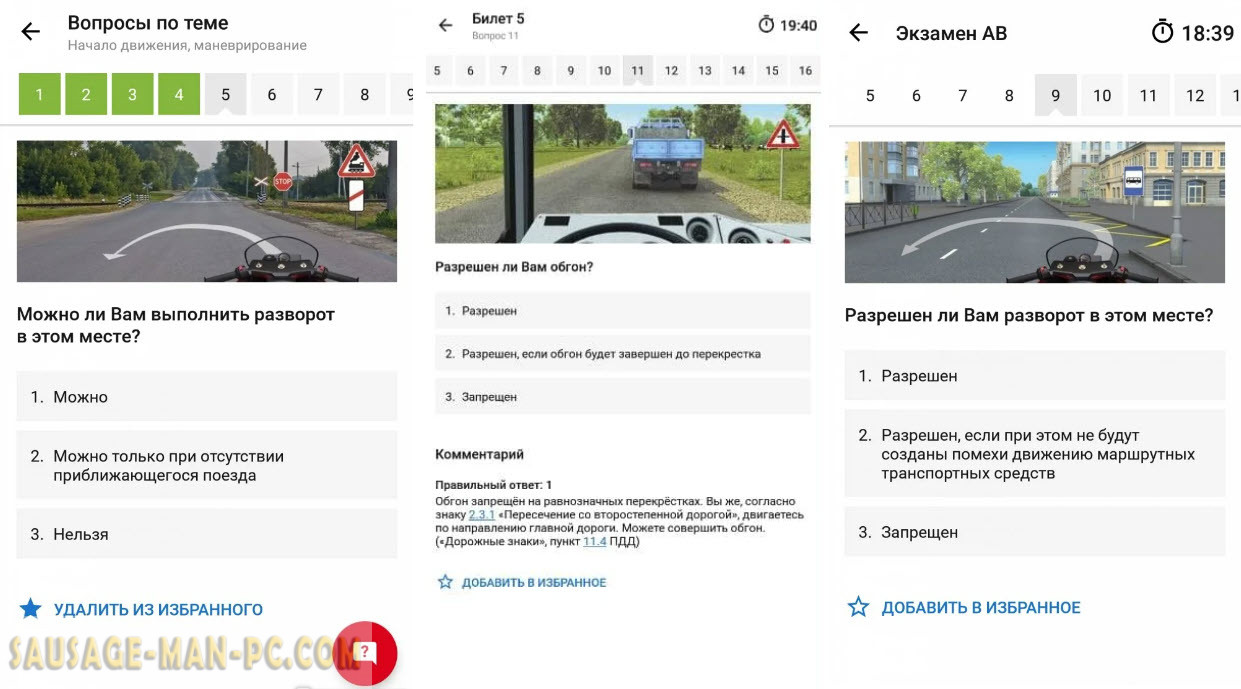Select 'Запрещен' in the Экзамен АВ question

tap(1034, 533)
